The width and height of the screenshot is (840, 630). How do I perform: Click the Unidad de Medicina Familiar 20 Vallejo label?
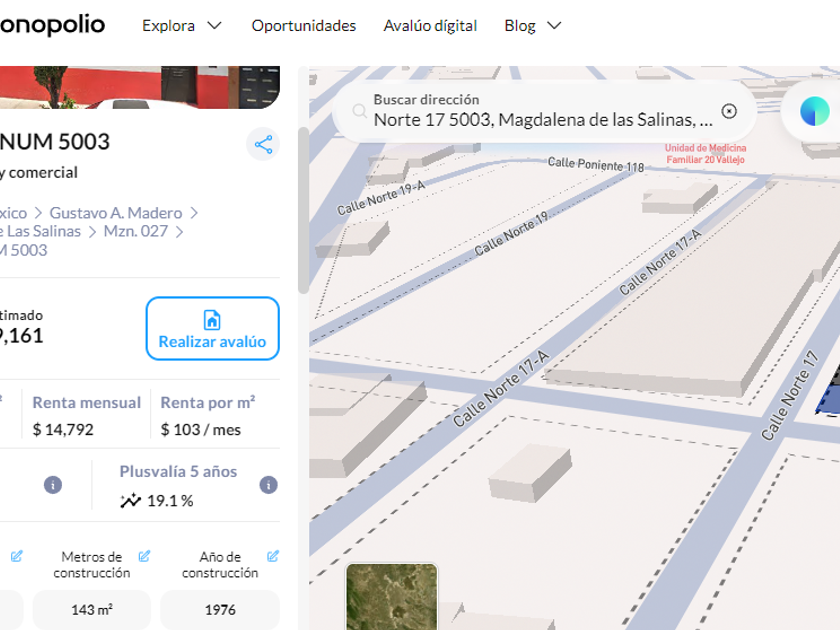[706, 154]
